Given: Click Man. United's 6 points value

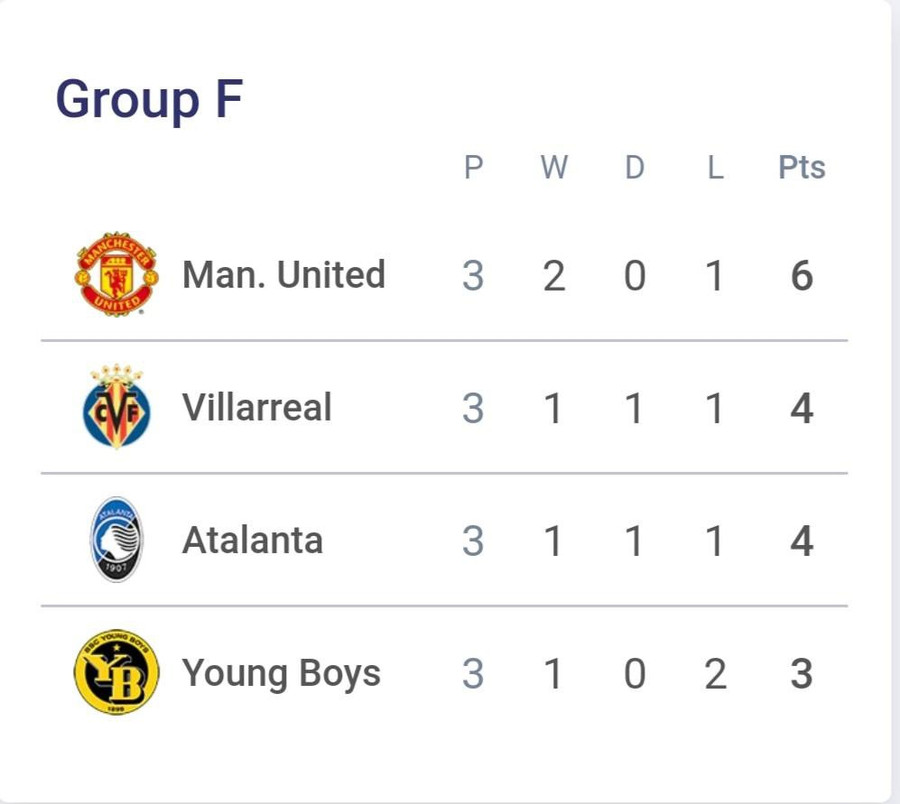Looking at the screenshot, I should tap(801, 276).
